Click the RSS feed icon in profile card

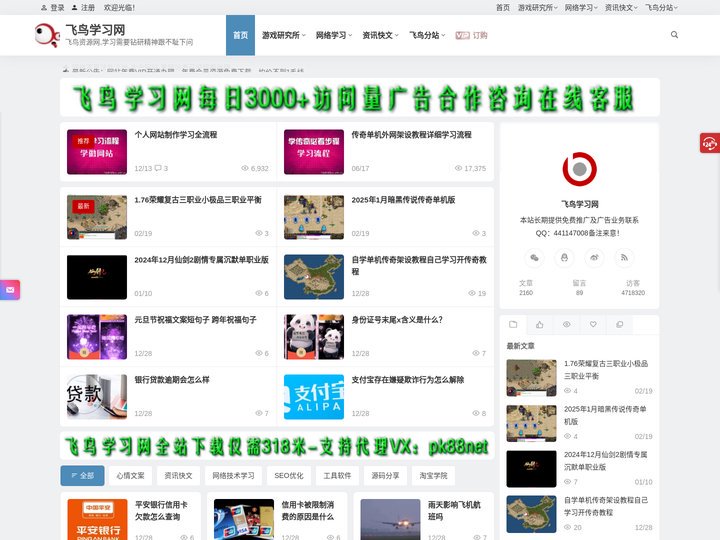(x=624, y=258)
